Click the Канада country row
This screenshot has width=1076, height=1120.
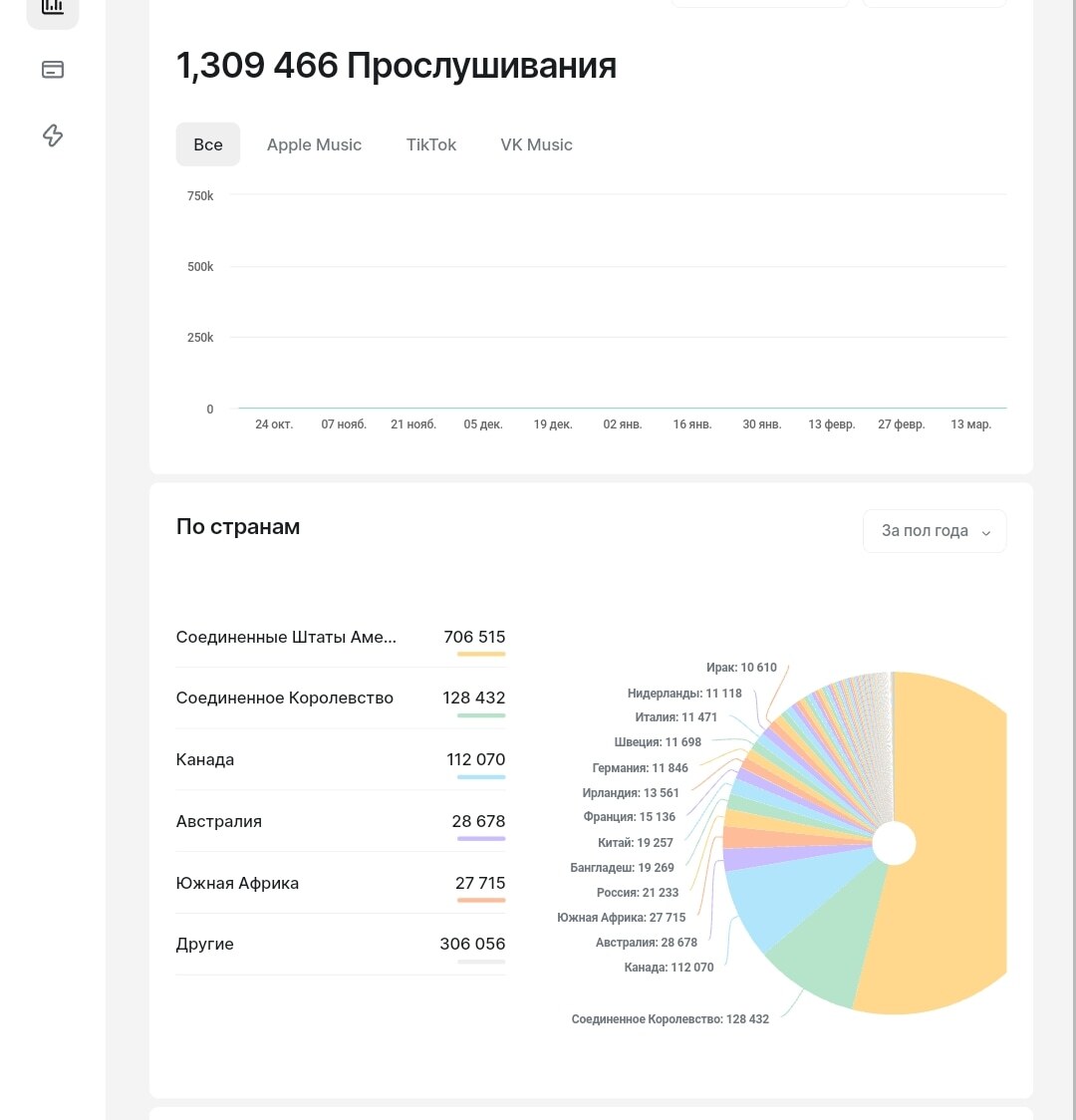(x=341, y=760)
